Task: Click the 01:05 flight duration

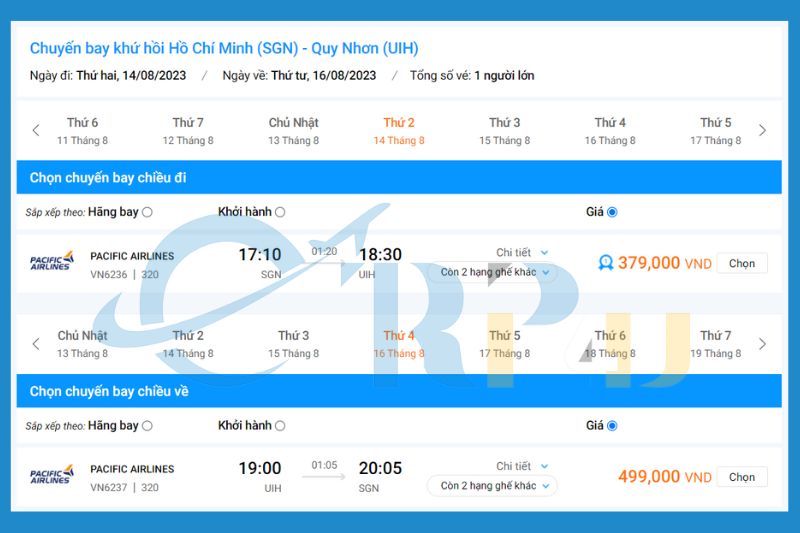Action: (324, 465)
